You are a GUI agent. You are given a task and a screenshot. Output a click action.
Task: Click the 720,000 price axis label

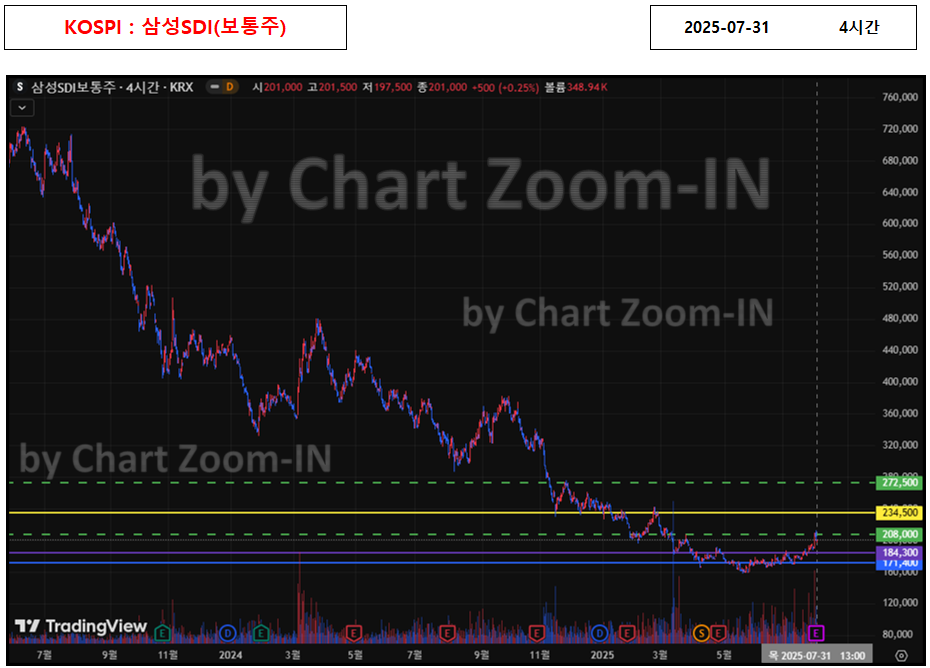(x=900, y=129)
